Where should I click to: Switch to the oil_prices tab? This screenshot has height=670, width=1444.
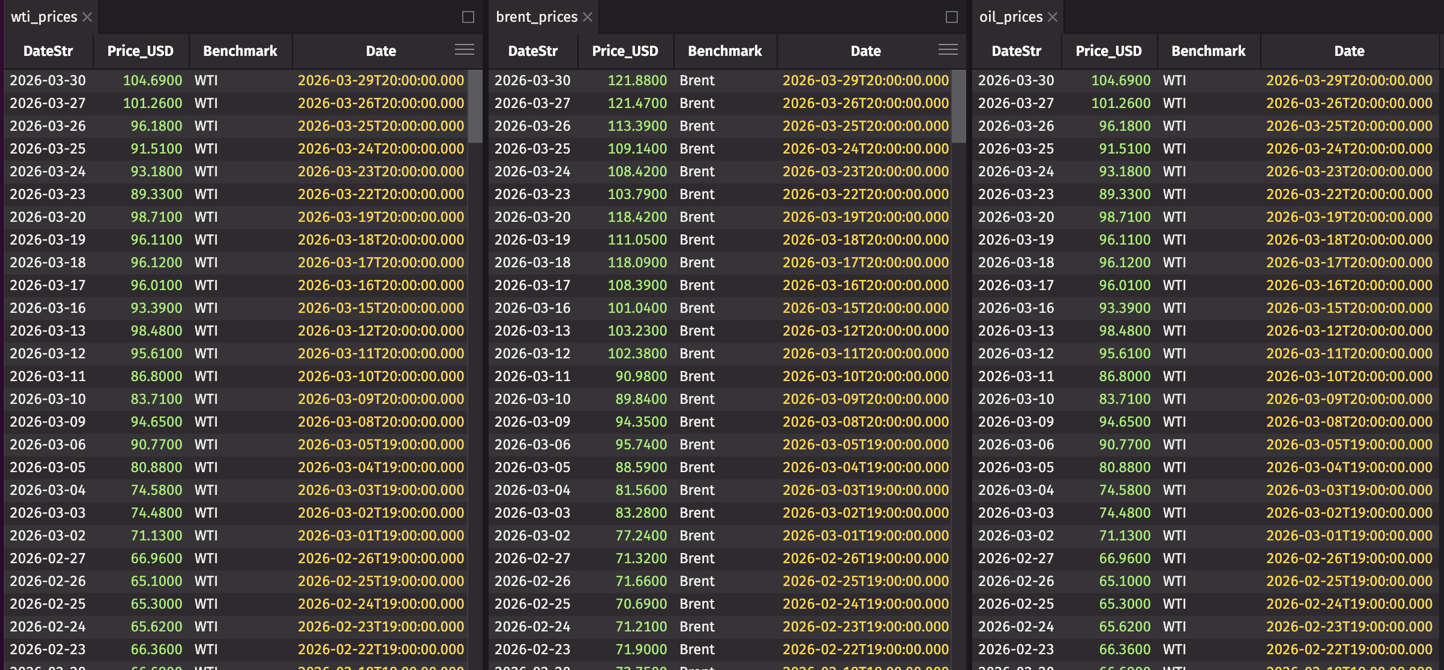(1010, 17)
